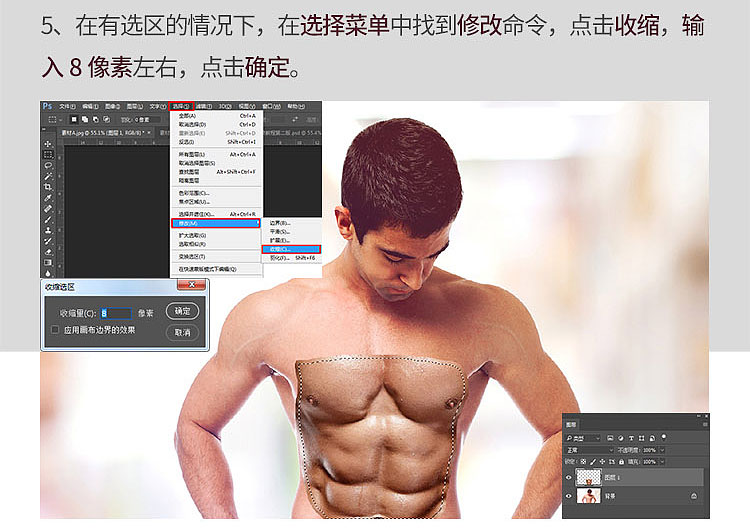The image size is (750, 528).
Task: Click the 图层 1 layer thumbnail
Action: (x=589, y=477)
